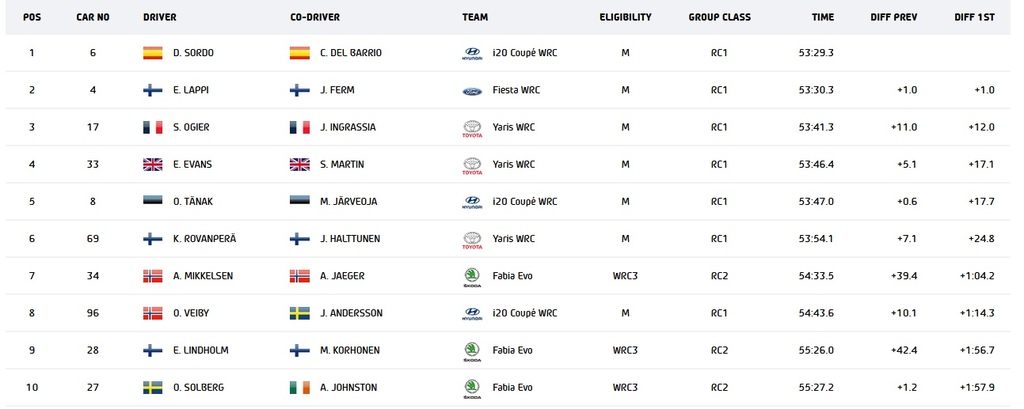Click the Hyundai logo in Sordo's row

click(x=472, y=54)
